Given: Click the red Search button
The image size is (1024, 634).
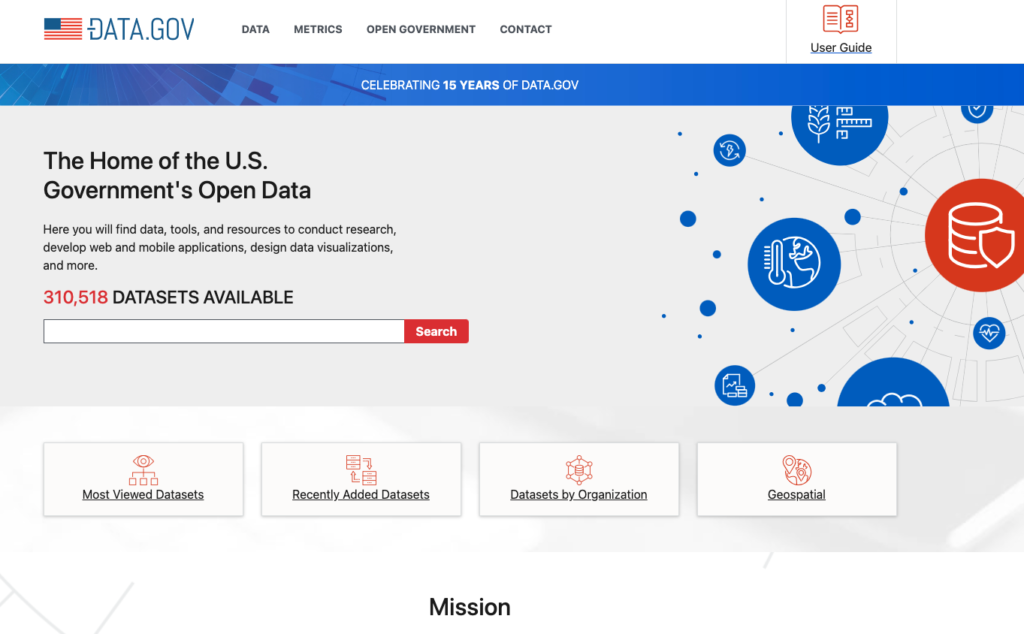Looking at the screenshot, I should click(x=436, y=331).
